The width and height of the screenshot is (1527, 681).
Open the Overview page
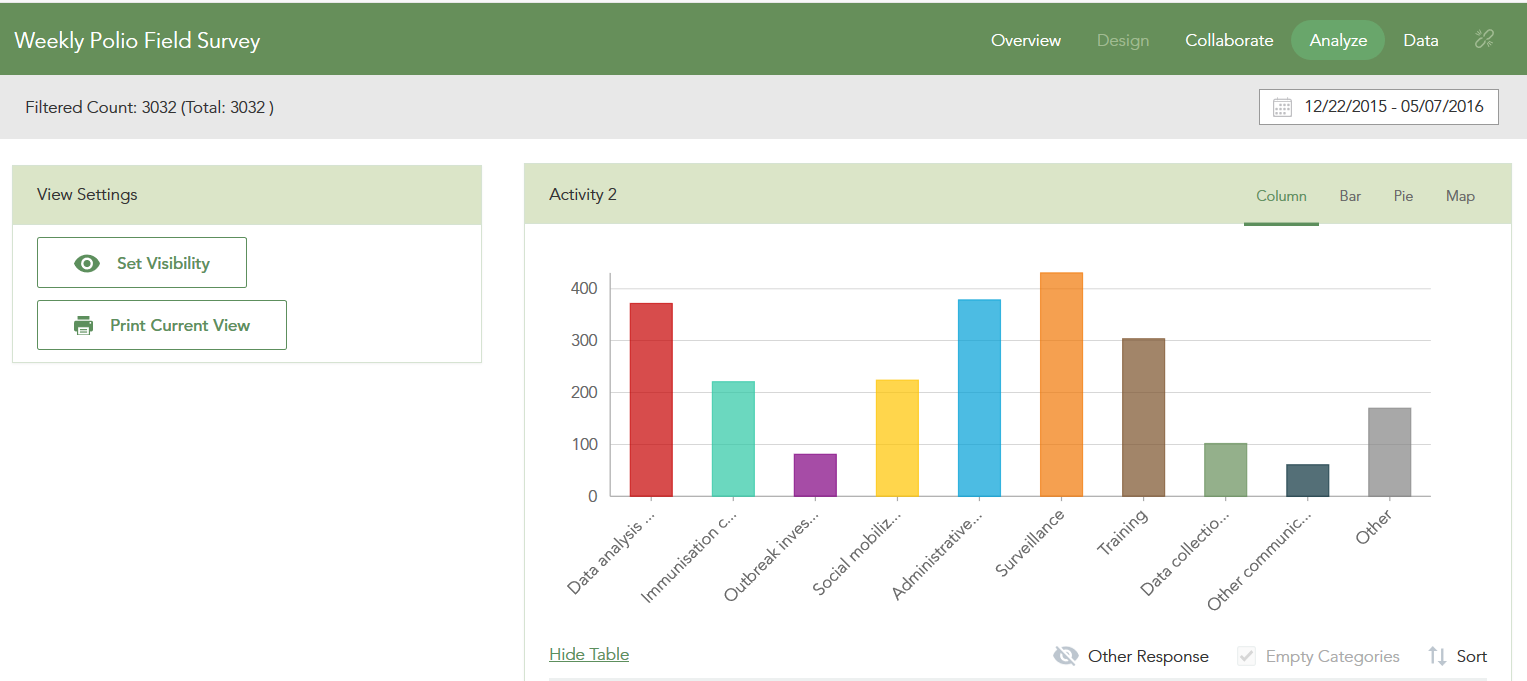[x=1026, y=40]
